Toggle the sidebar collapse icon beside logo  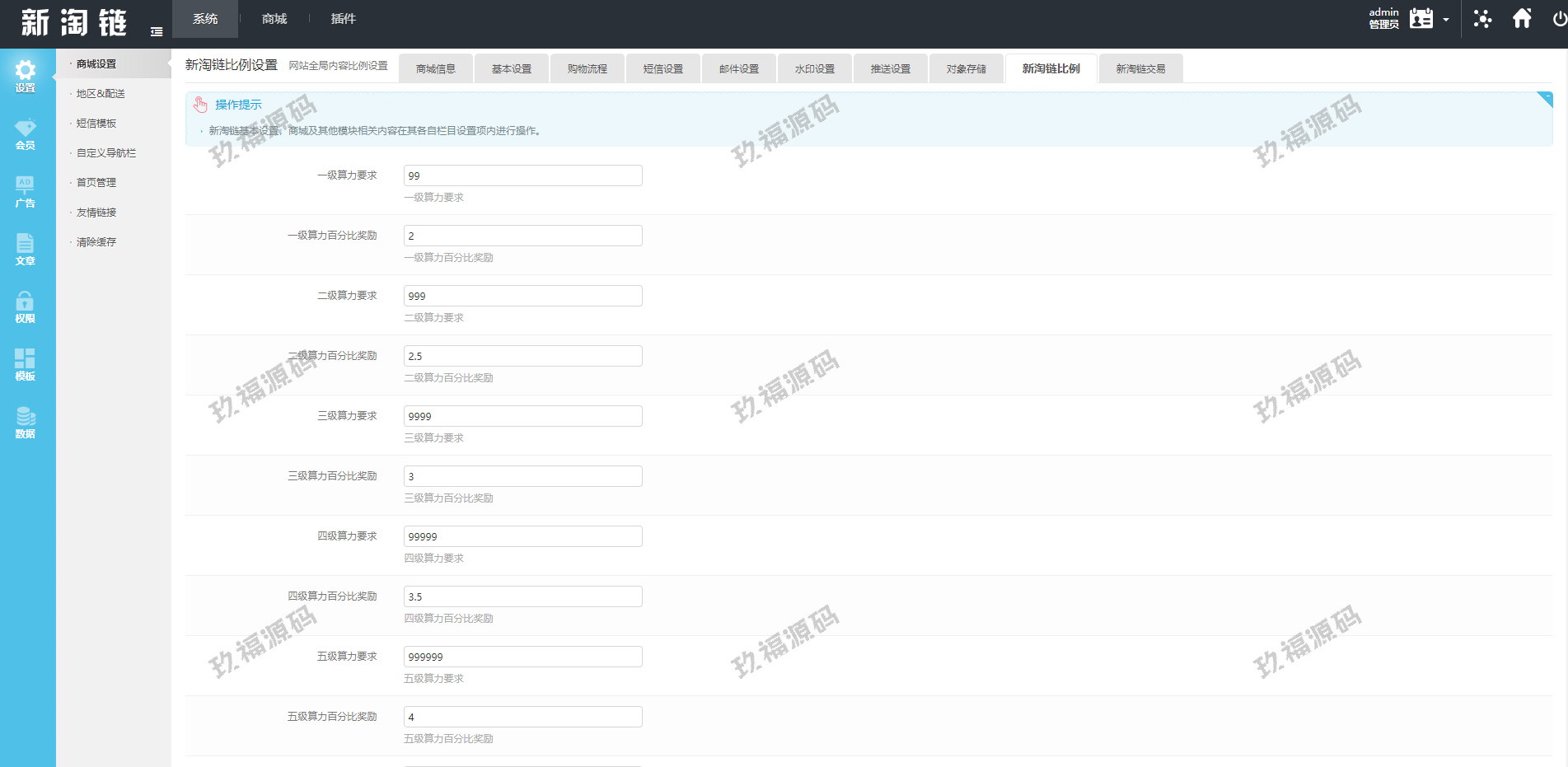click(157, 32)
